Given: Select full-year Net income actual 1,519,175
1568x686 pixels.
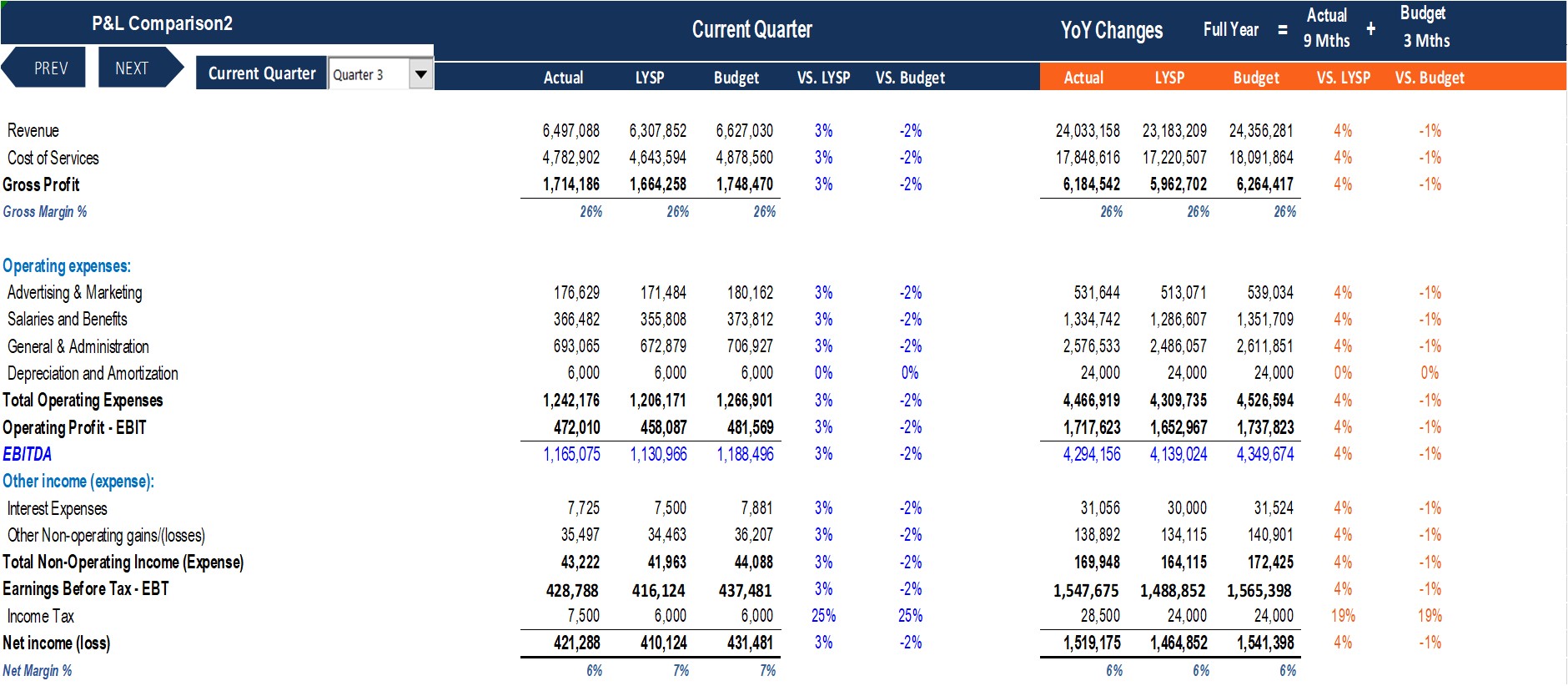Looking at the screenshot, I should (1092, 643).
